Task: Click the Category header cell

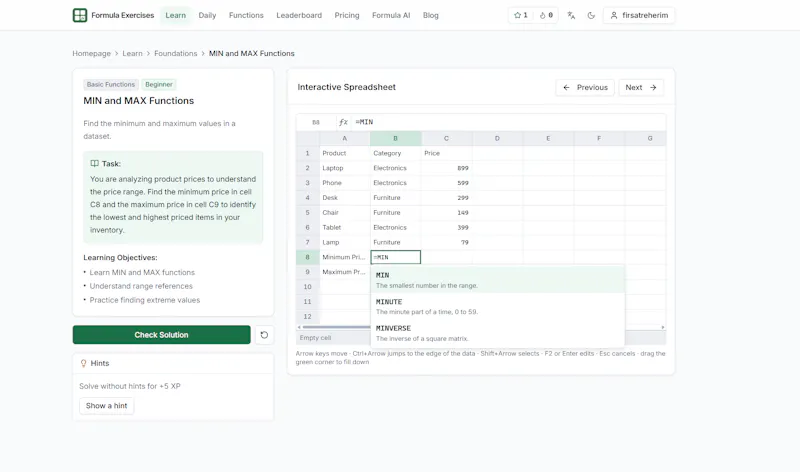Action: click(x=396, y=153)
